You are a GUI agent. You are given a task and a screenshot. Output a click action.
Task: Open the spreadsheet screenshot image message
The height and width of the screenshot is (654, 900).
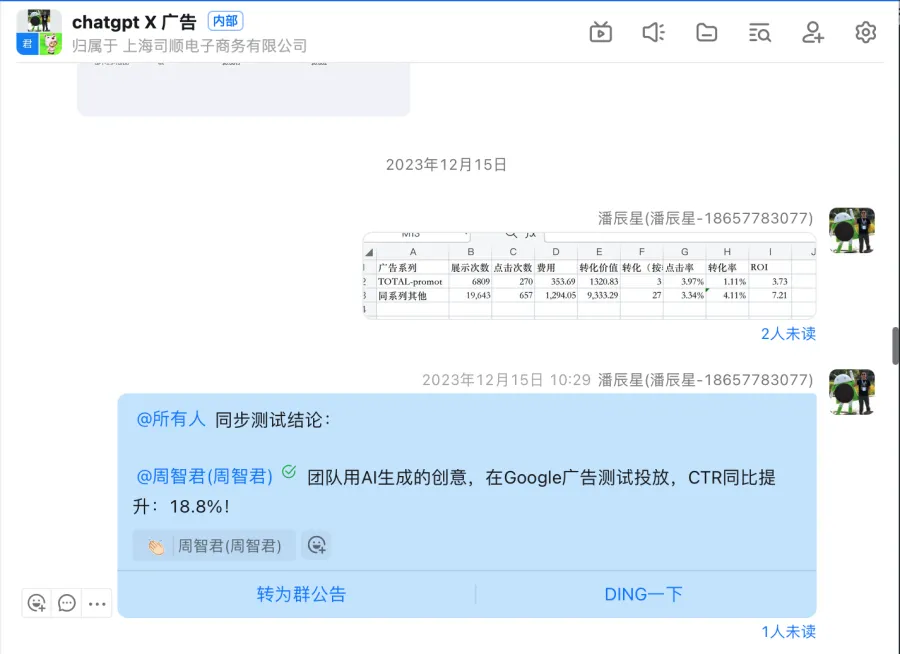coord(589,276)
